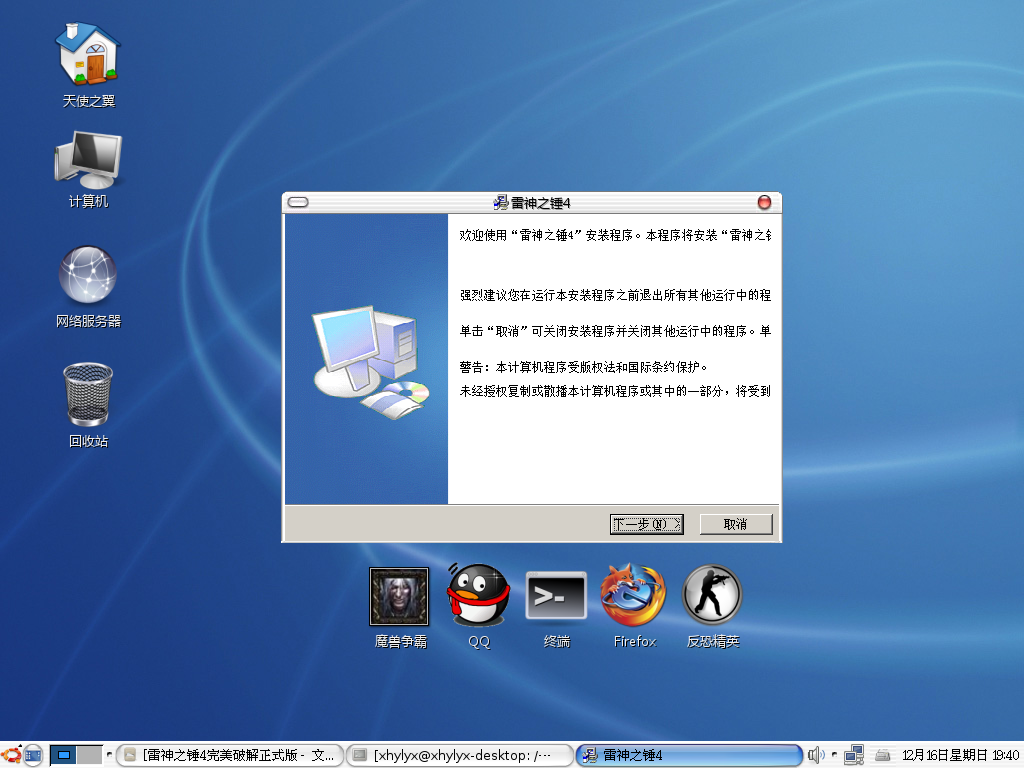
Task: Click the volume speaker tray icon
Action: pos(816,756)
